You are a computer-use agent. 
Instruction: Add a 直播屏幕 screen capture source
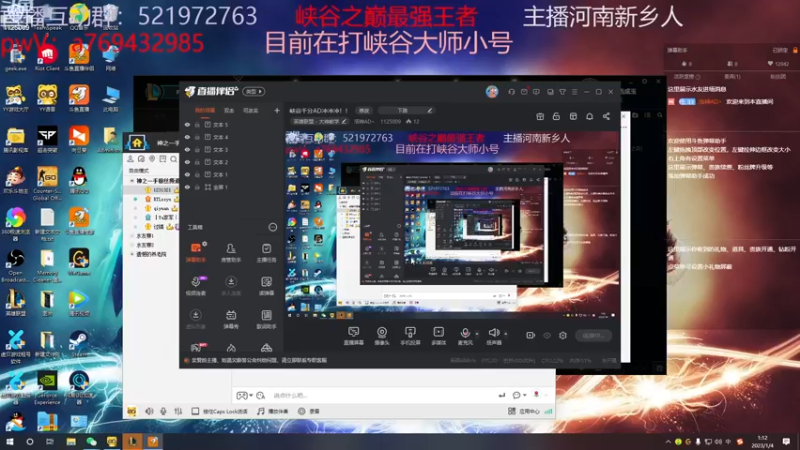click(x=353, y=336)
